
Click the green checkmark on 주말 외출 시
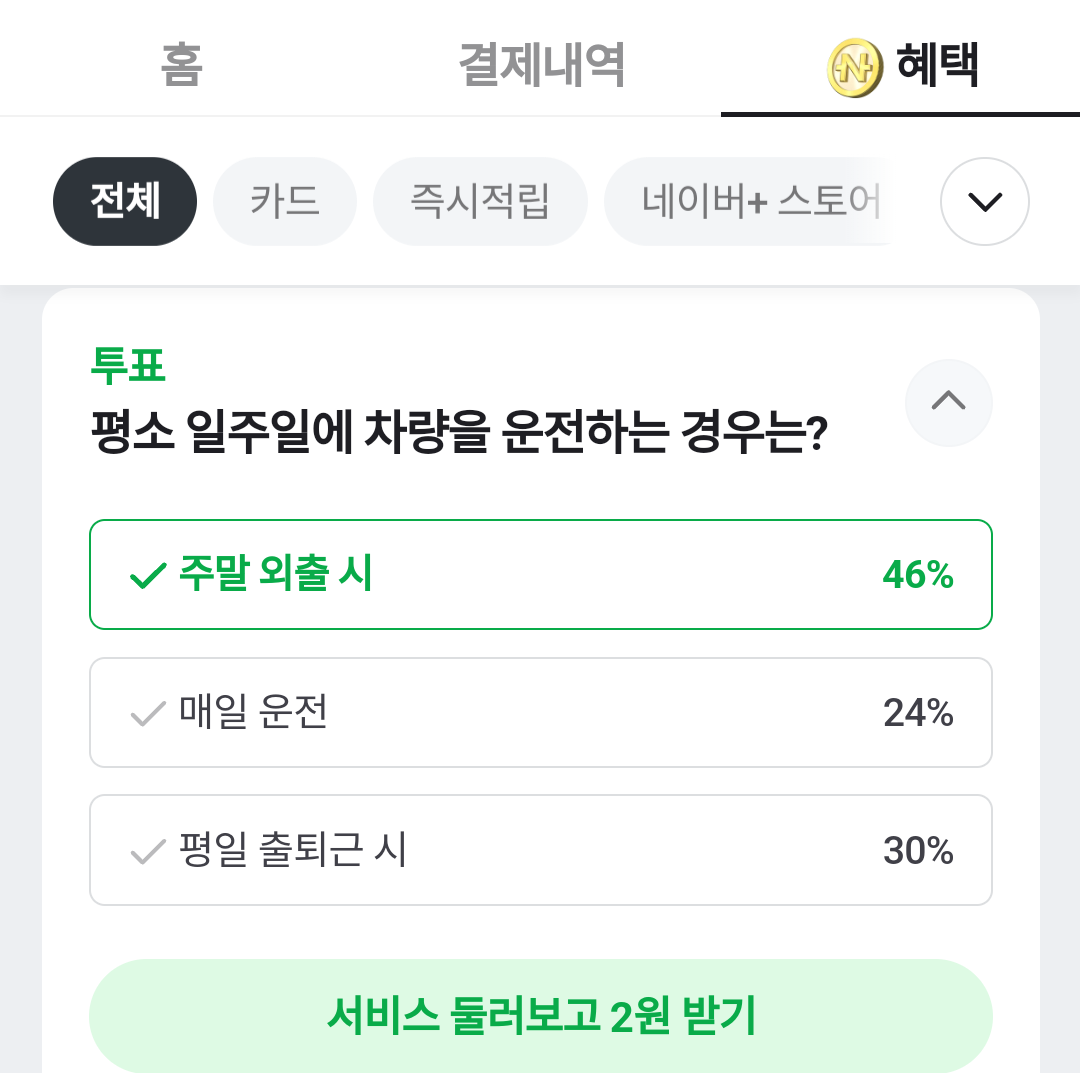[147, 576]
